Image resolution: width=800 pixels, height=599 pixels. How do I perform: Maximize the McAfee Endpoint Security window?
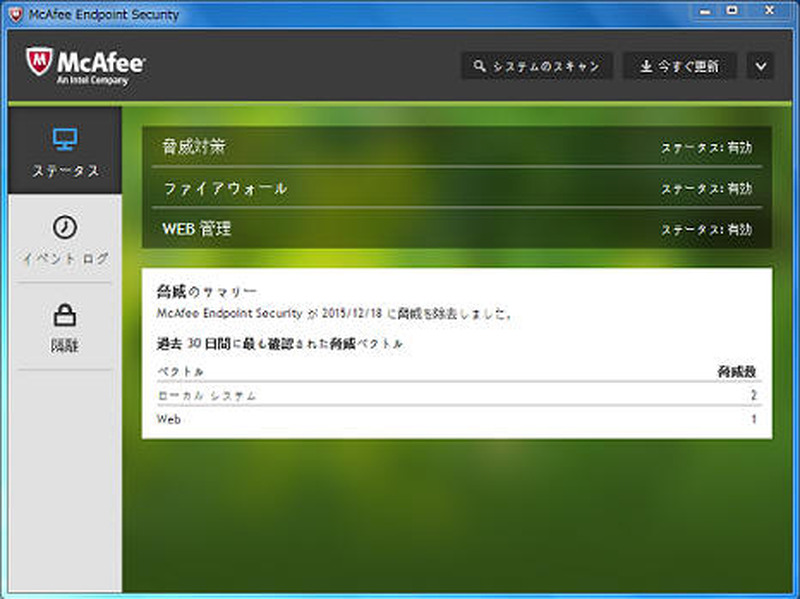(x=732, y=10)
